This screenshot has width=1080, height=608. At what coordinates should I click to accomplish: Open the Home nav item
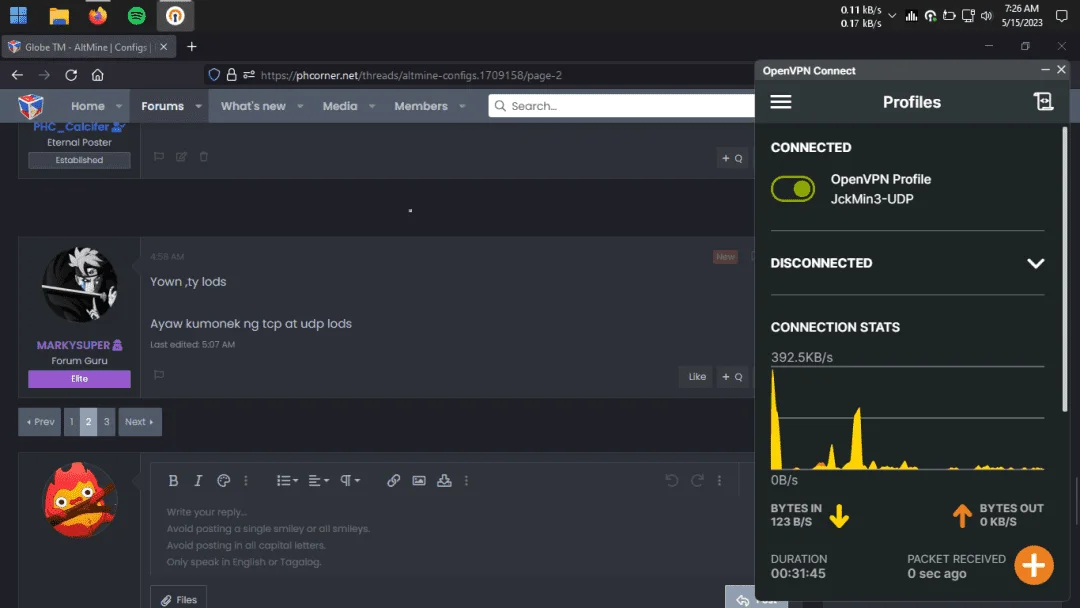pyautogui.click(x=88, y=106)
